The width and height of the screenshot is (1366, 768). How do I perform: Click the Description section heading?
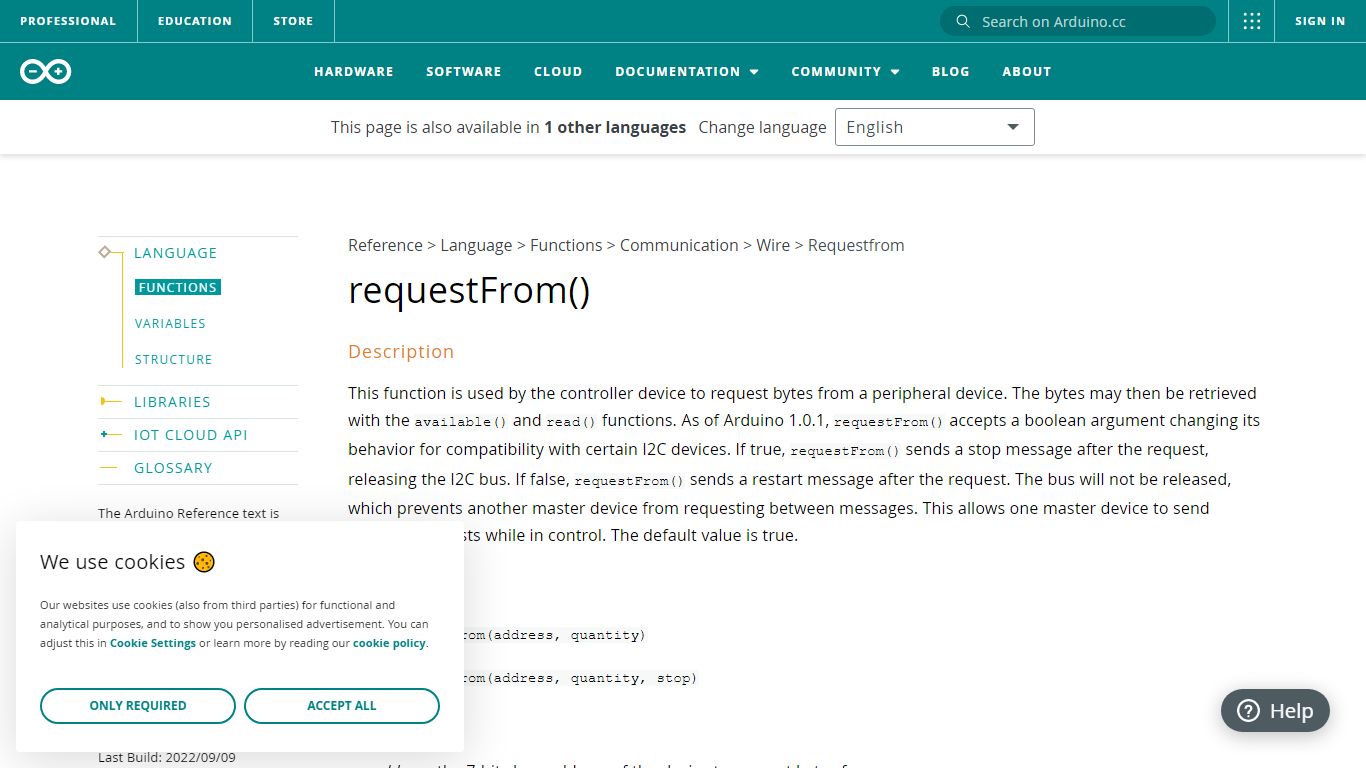click(401, 351)
